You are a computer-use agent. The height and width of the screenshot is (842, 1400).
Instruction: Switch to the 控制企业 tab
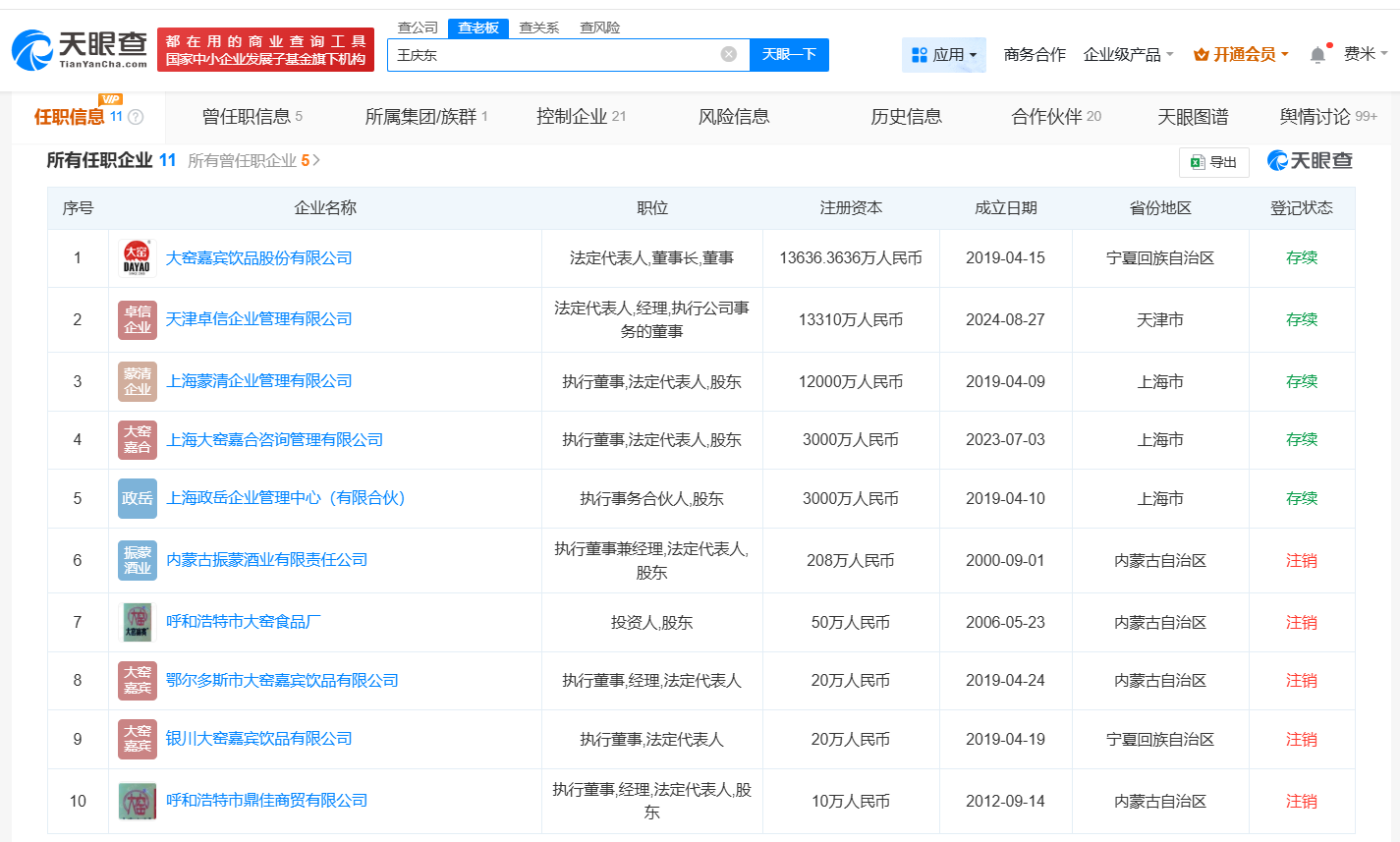[580, 117]
